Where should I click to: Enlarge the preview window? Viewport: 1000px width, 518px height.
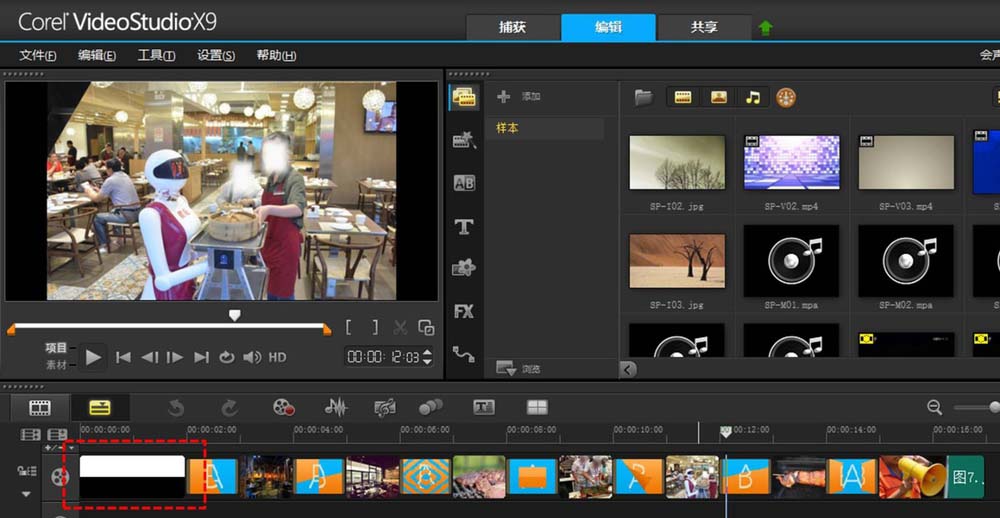pos(426,328)
